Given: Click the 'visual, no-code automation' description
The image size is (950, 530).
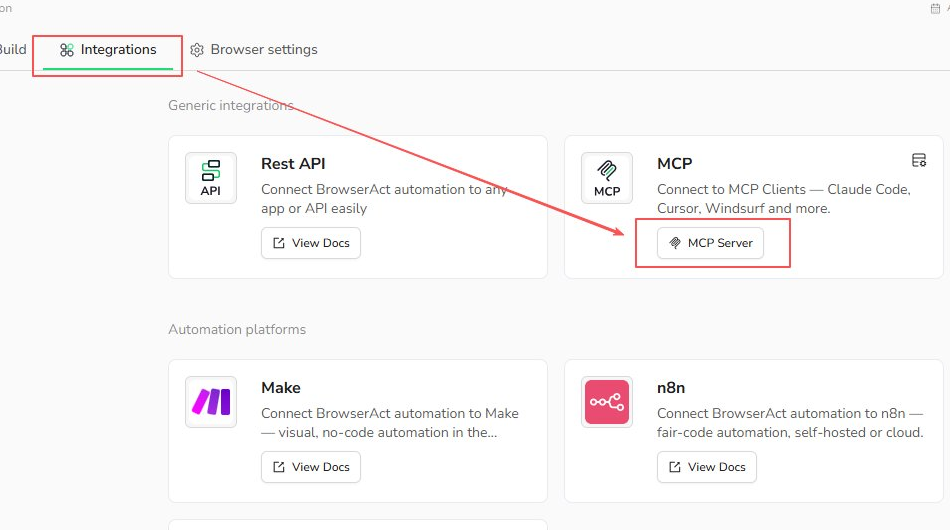Looking at the screenshot, I should [x=390, y=423].
